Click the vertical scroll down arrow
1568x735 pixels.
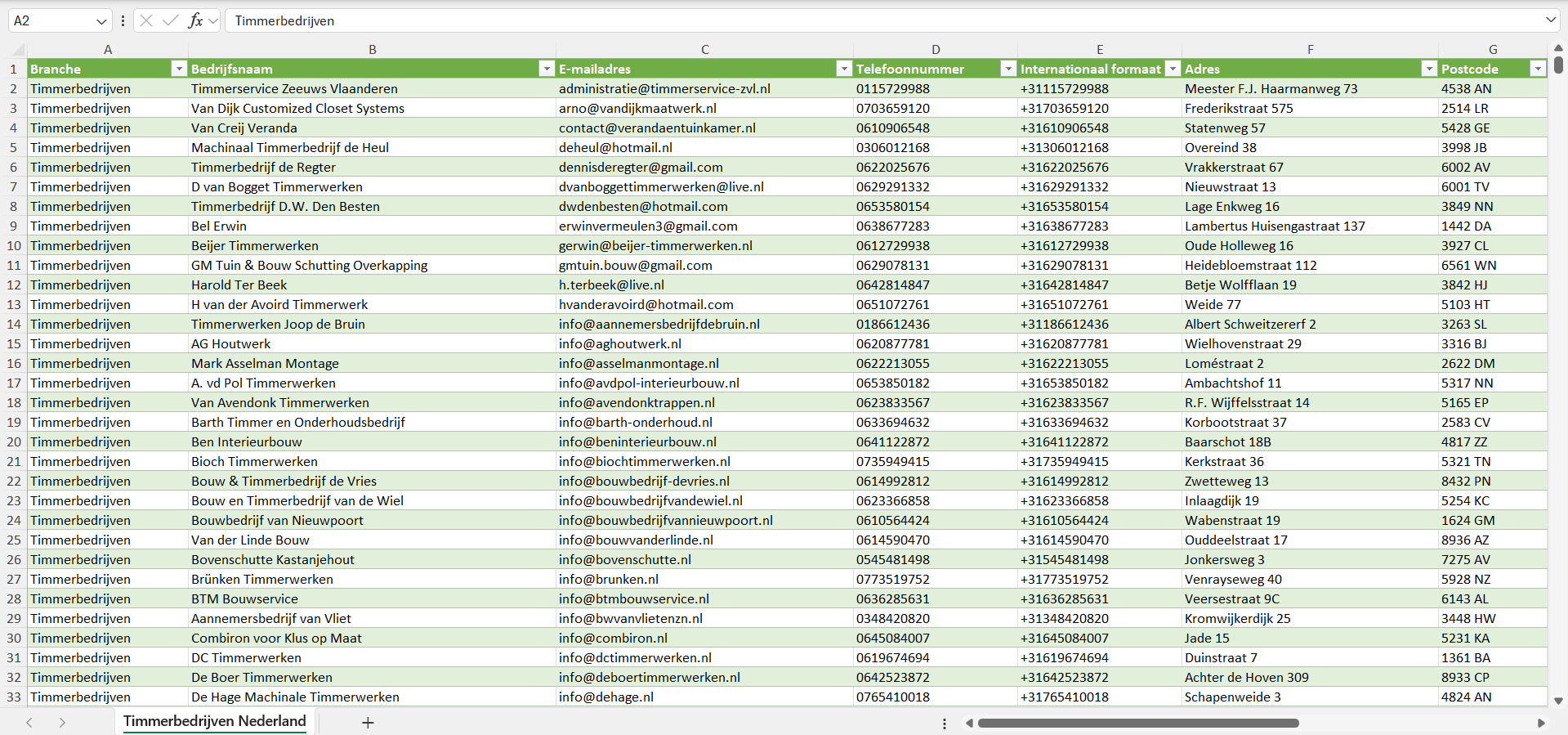click(1558, 701)
